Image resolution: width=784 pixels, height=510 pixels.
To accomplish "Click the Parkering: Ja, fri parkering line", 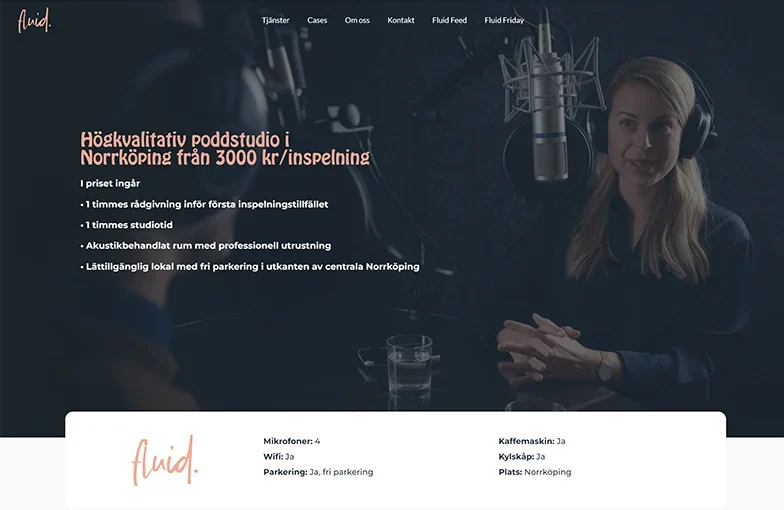I will click(318, 472).
